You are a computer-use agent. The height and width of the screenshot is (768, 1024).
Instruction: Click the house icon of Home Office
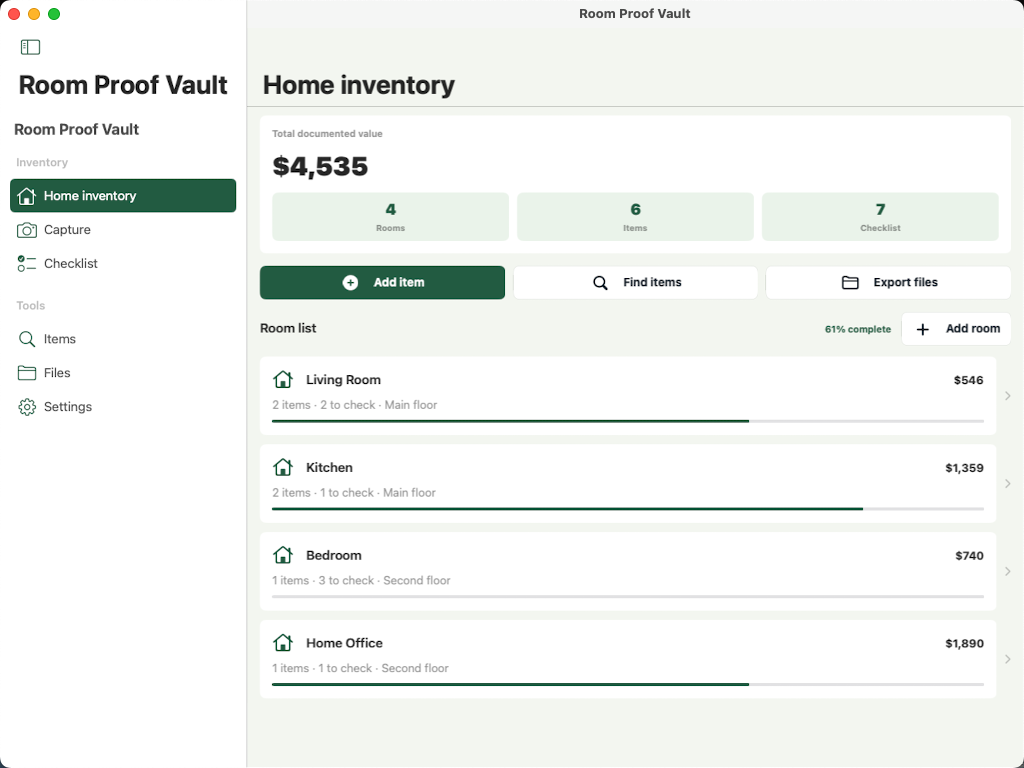pyautogui.click(x=283, y=643)
